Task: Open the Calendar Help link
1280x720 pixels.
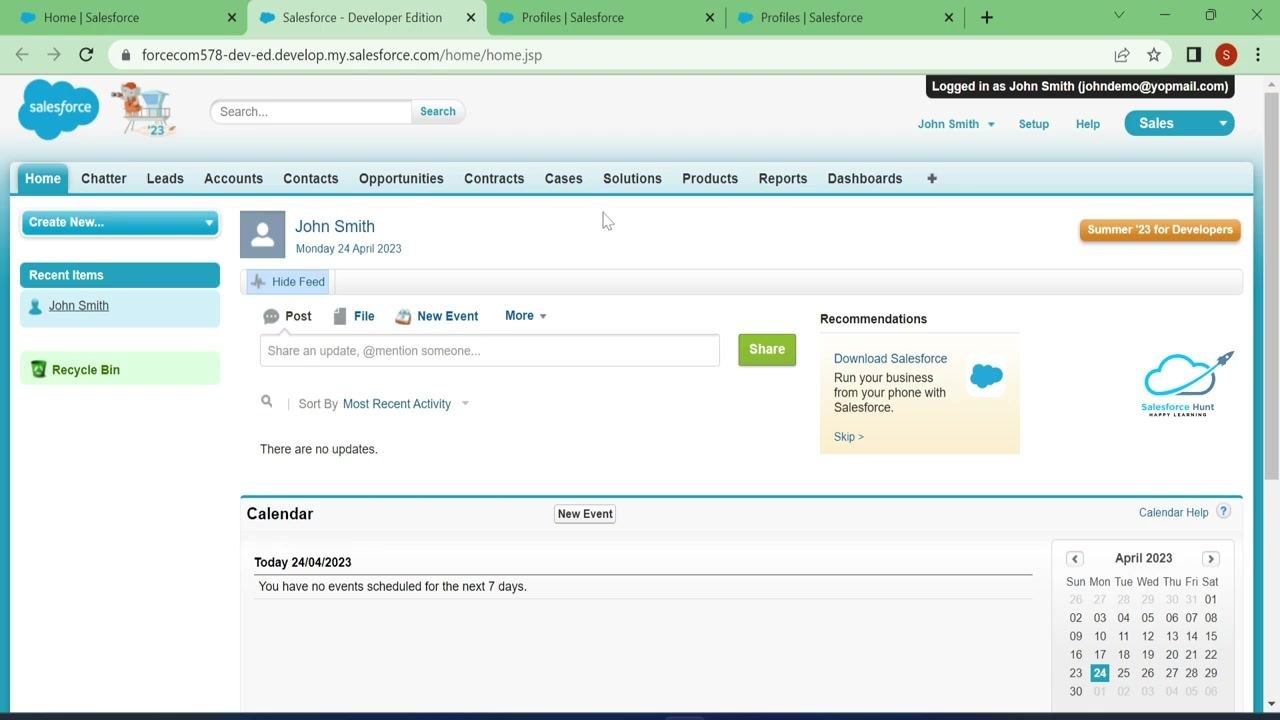Action: click(1174, 513)
